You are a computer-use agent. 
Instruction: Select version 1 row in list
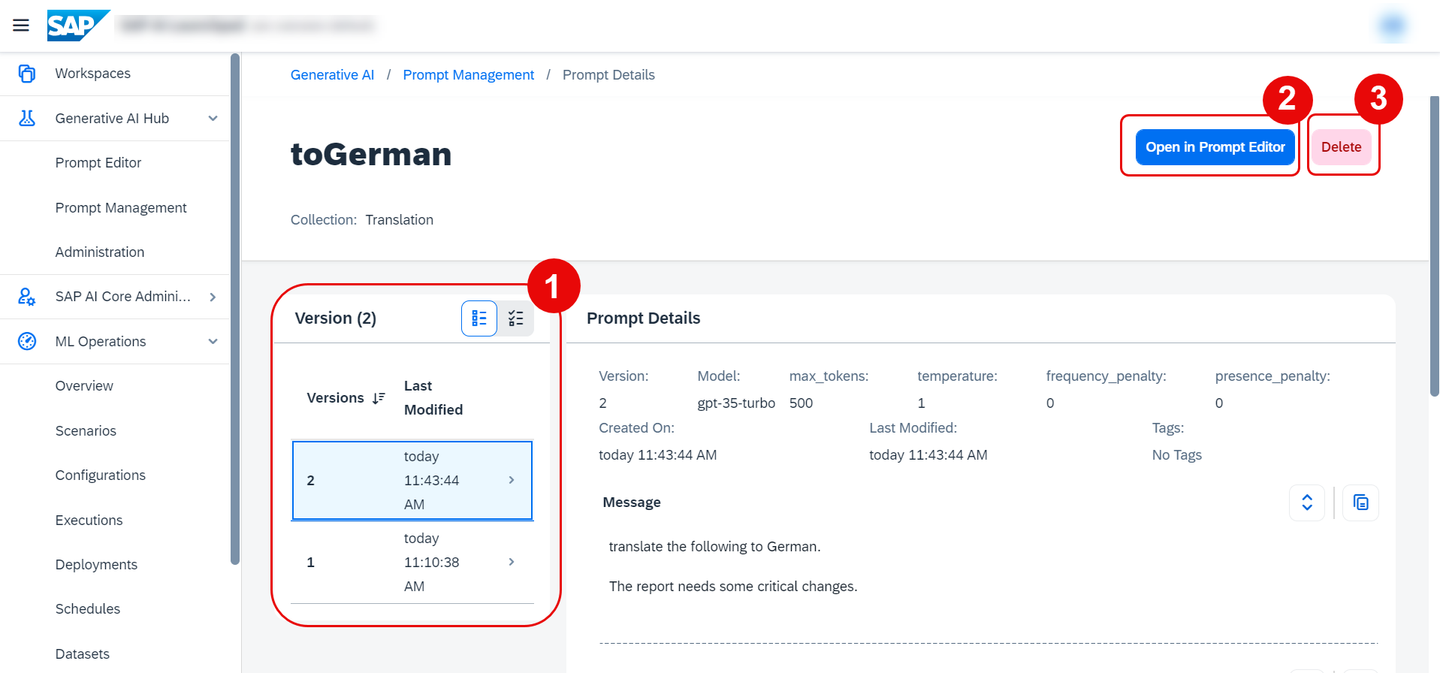coord(412,562)
